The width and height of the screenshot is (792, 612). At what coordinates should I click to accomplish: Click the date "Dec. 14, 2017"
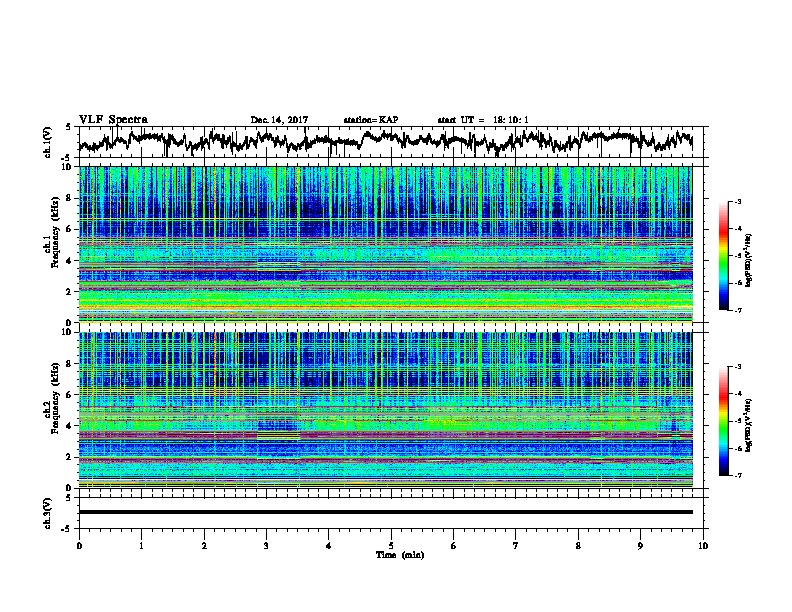point(279,120)
